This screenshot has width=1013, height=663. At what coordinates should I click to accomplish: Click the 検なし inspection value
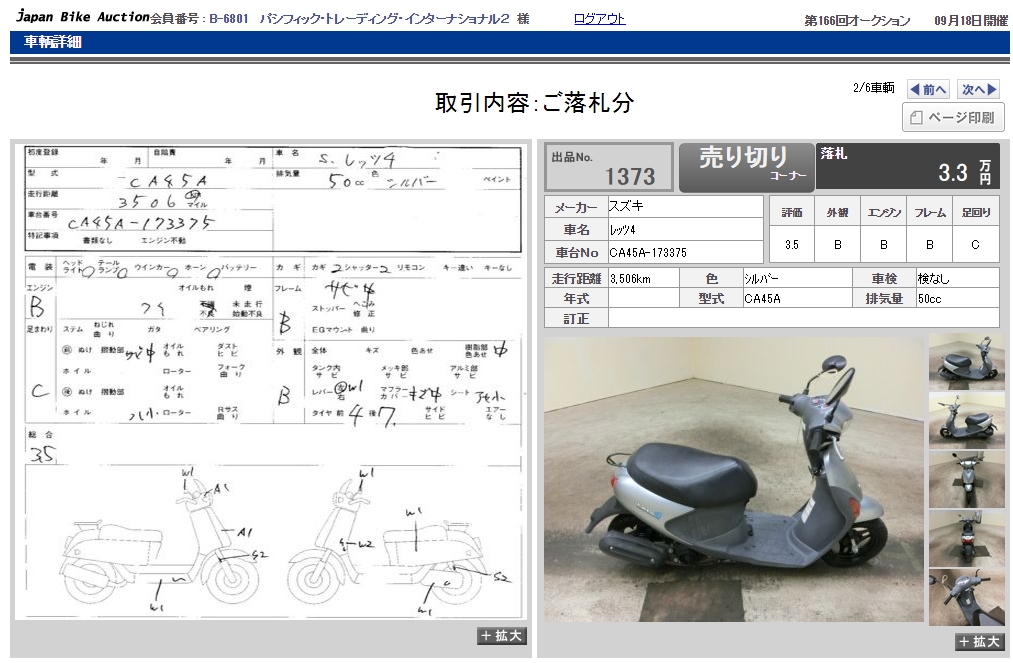(x=958, y=279)
